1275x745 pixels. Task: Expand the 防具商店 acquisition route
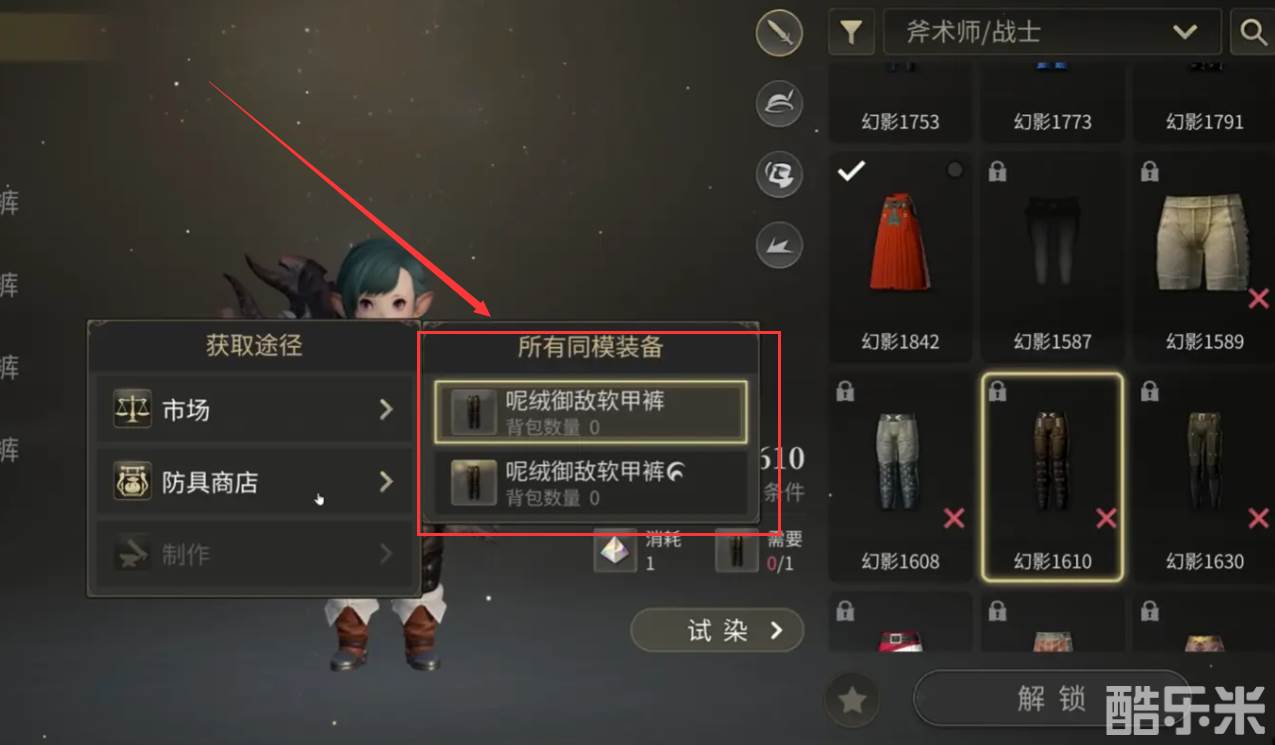tap(253, 482)
